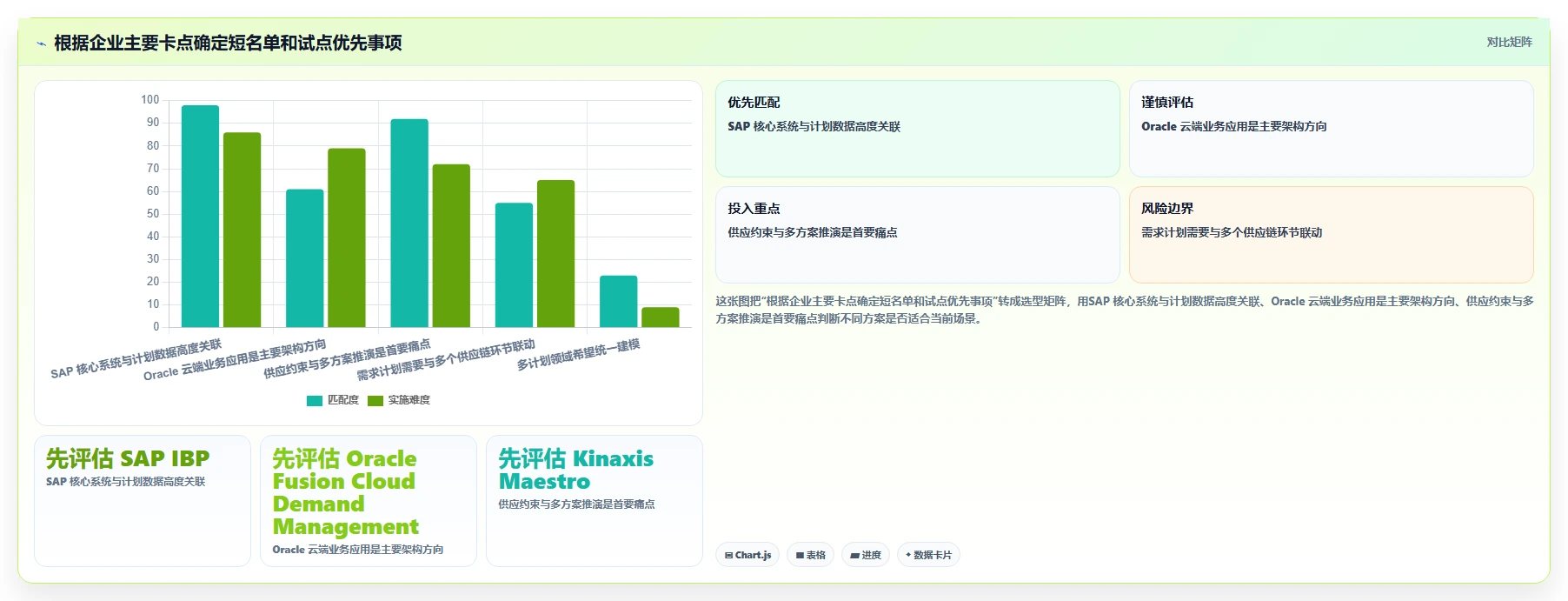Click the 供应约束 description inside the 投入重点 card
Screen dimensions: 1568x601
pyautogui.click(x=813, y=233)
